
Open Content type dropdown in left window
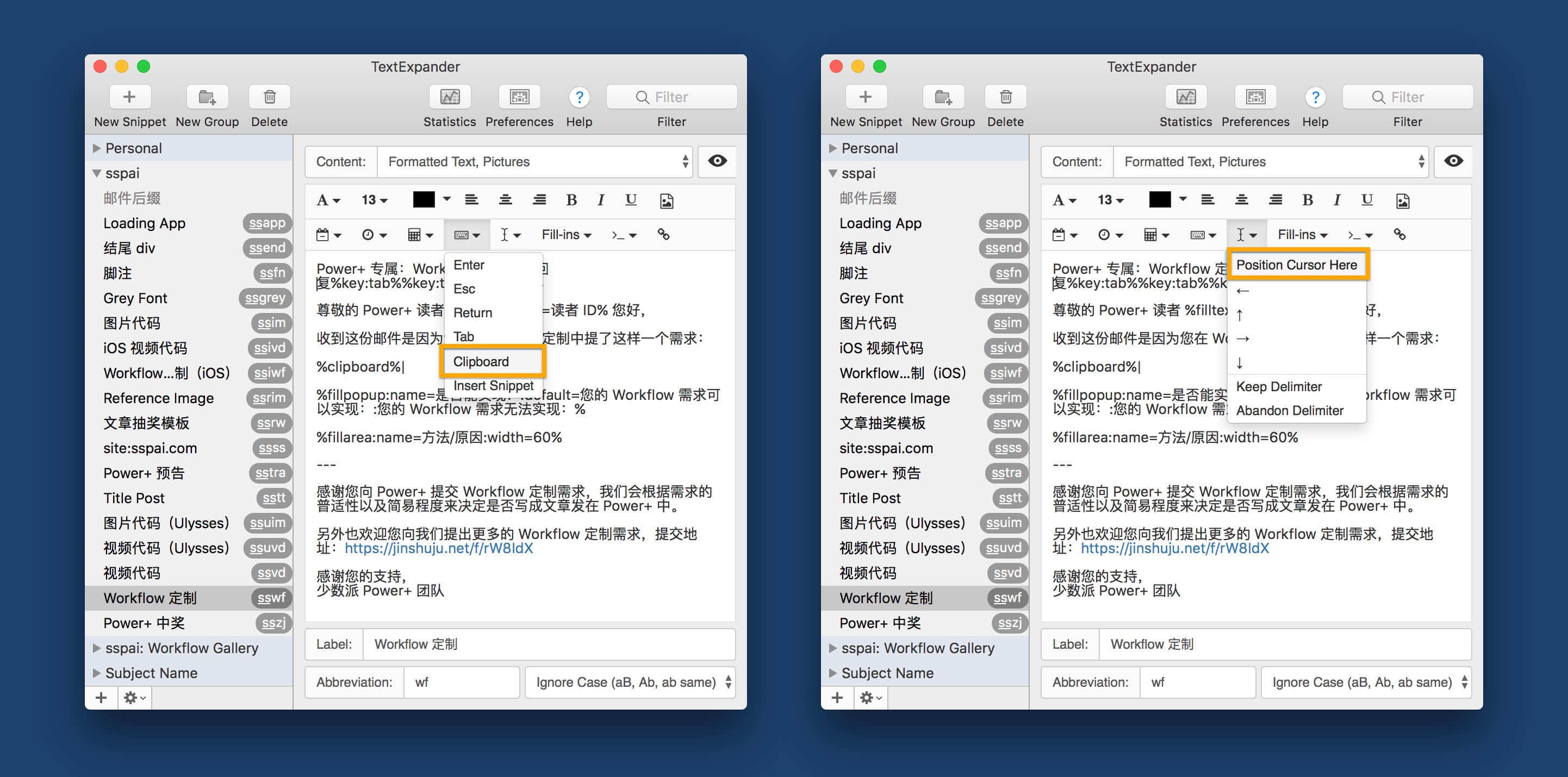[534, 161]
